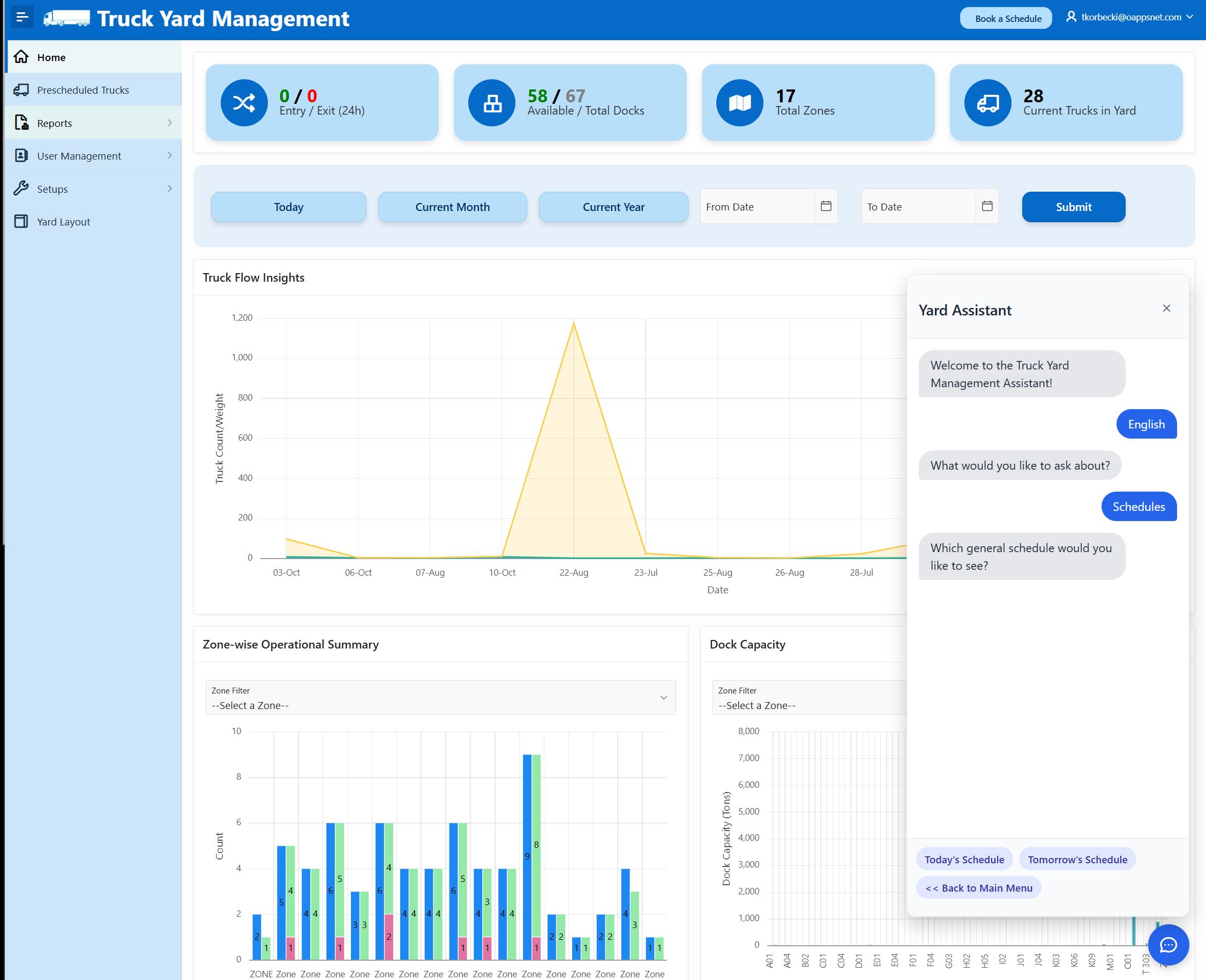Click the hamburger menu icon in header
This screenshot has width=1206, height=980.
point(22,17)
